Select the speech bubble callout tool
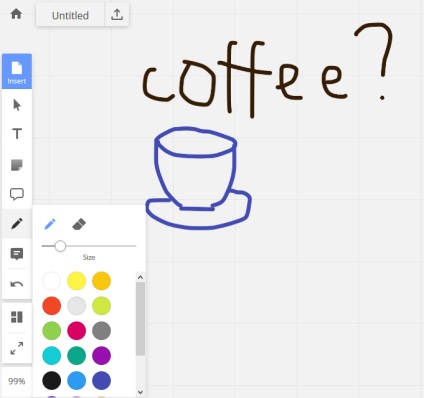The image size is (424, 398). tap(17, 194)
